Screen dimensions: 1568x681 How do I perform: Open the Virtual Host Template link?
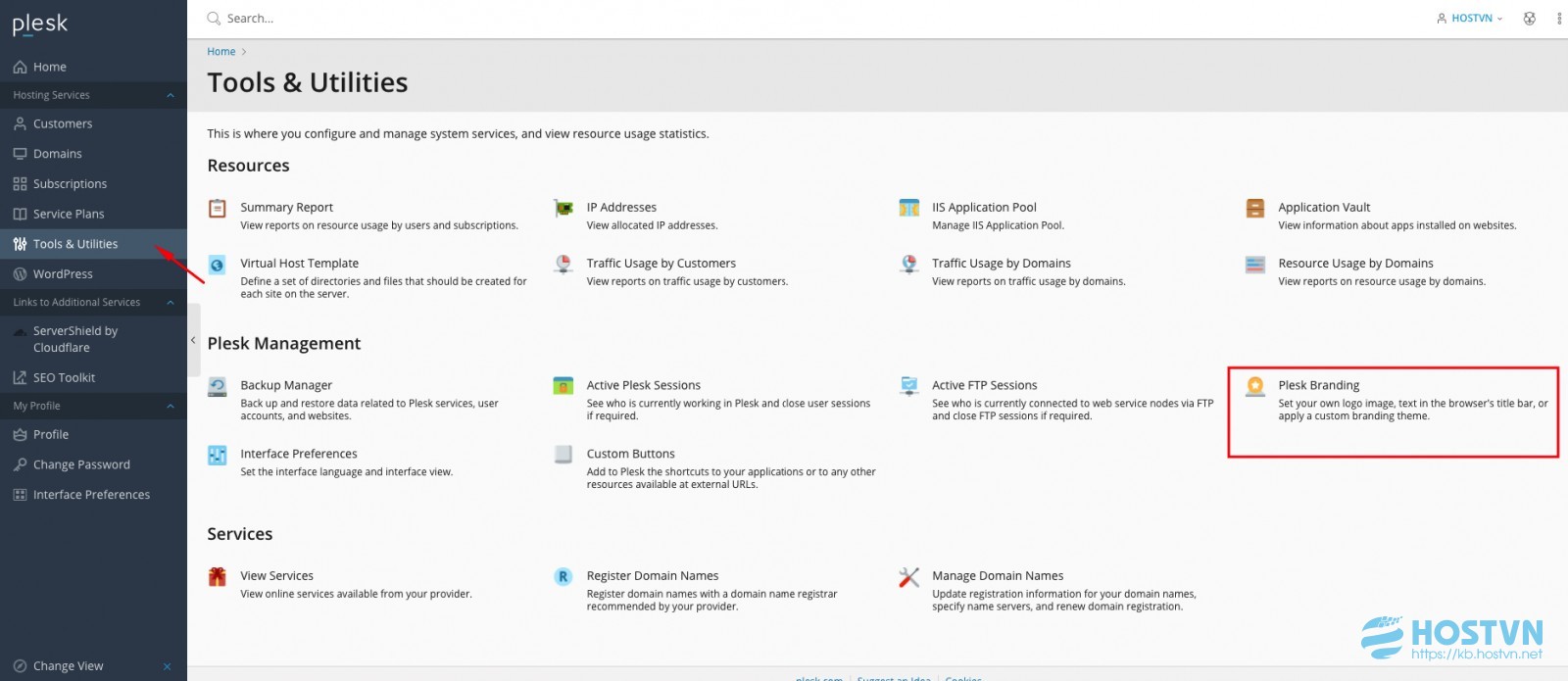click(299, 264)
